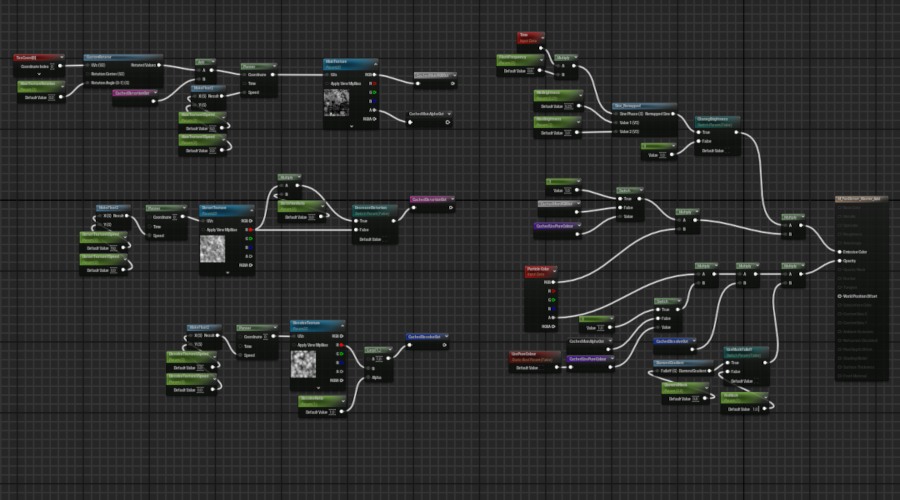Edit Default Value of NotMask parameter

click(x=756, y=409)
